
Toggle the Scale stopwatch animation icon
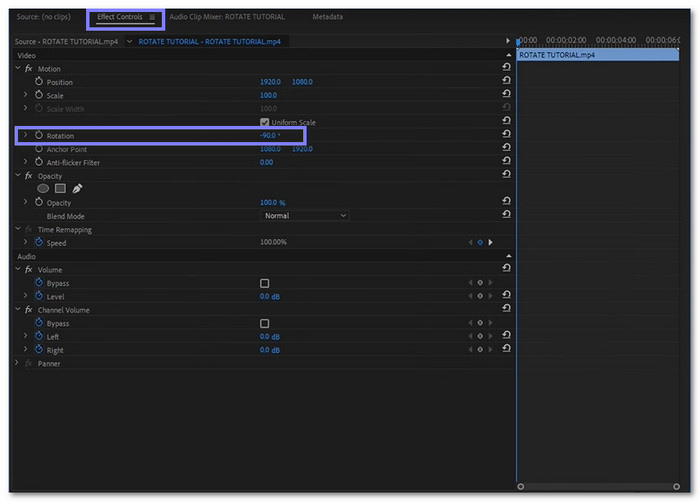pos(39,95)
